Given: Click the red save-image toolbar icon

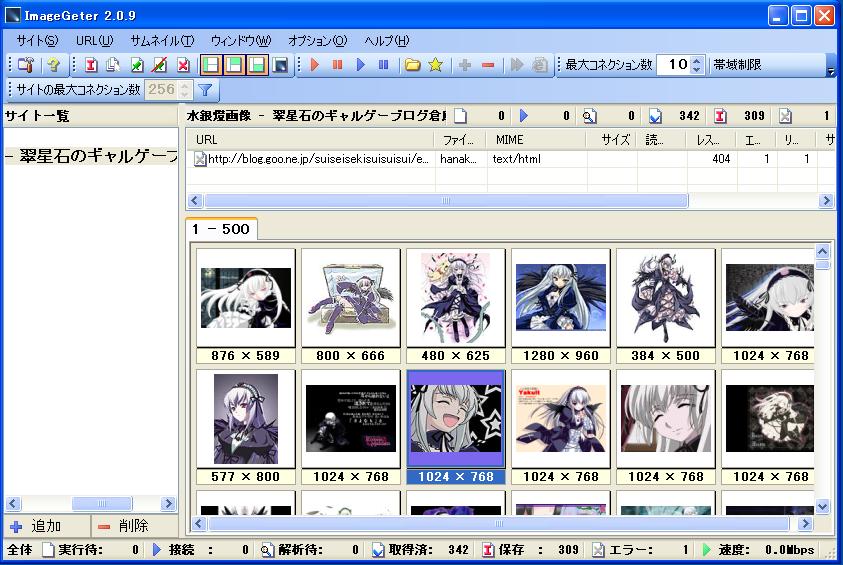Looking at the screenshot, I should 91,65.
